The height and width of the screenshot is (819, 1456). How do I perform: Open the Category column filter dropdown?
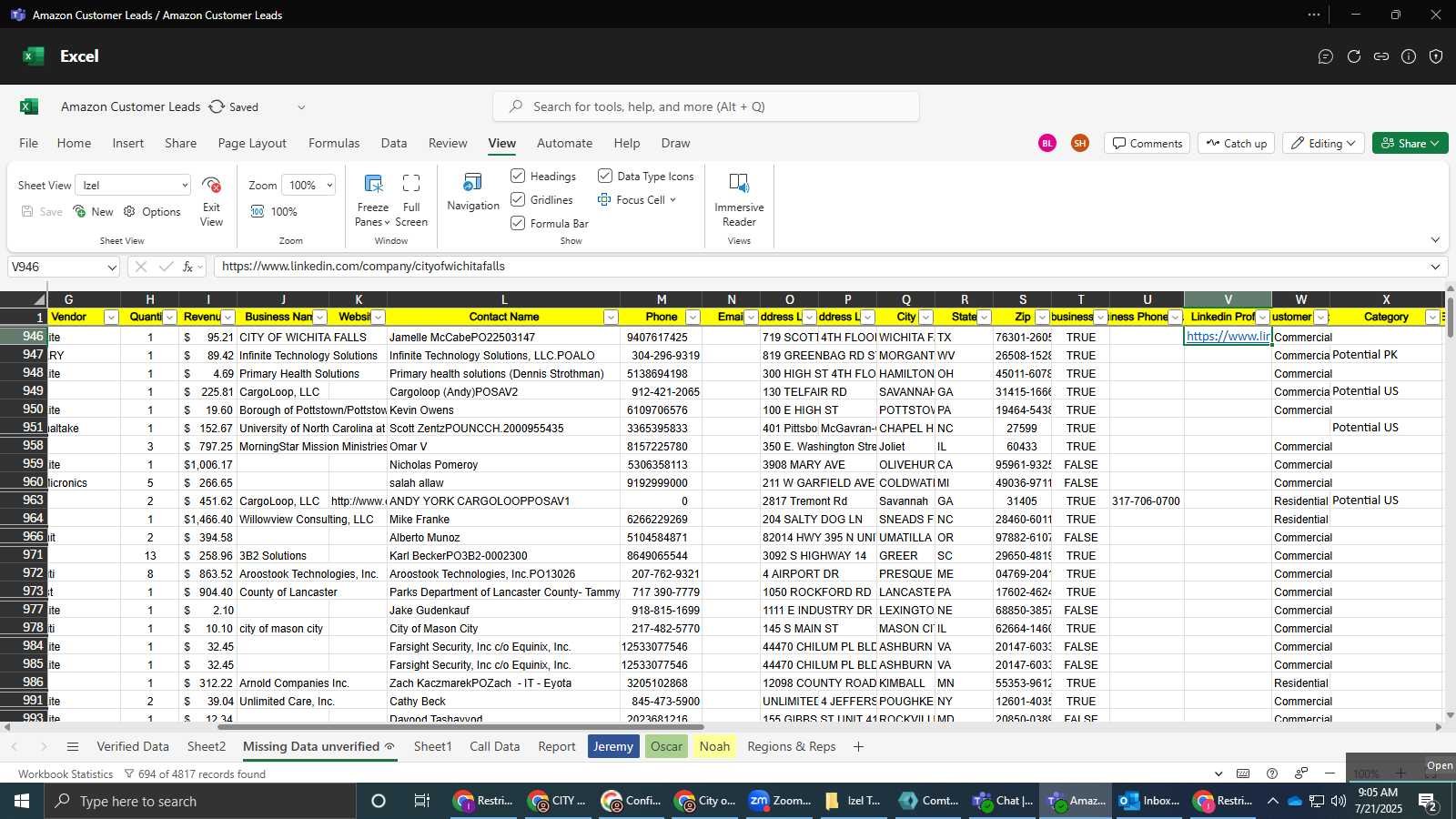pyautogui.click(x=1432, y=317)
